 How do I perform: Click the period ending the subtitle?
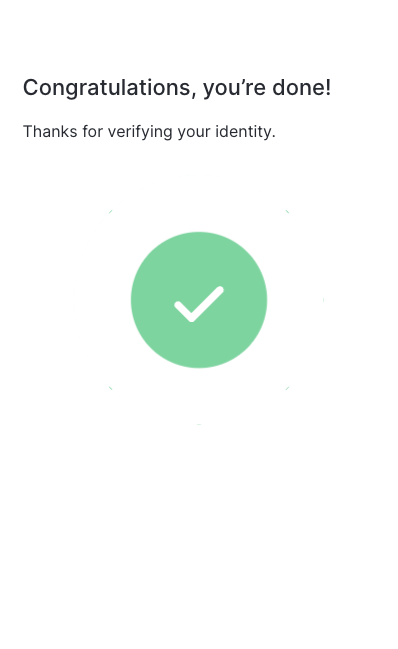click(273, 137)
